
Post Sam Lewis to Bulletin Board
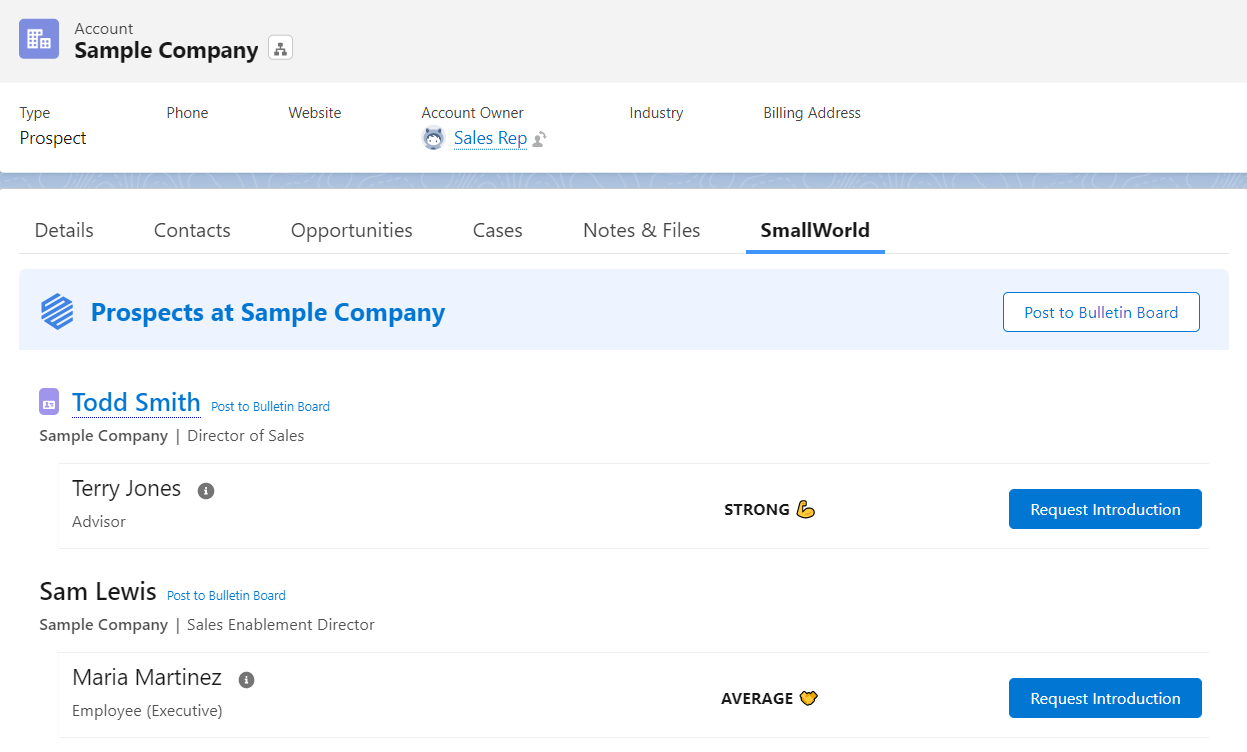[x=225, y=595]
